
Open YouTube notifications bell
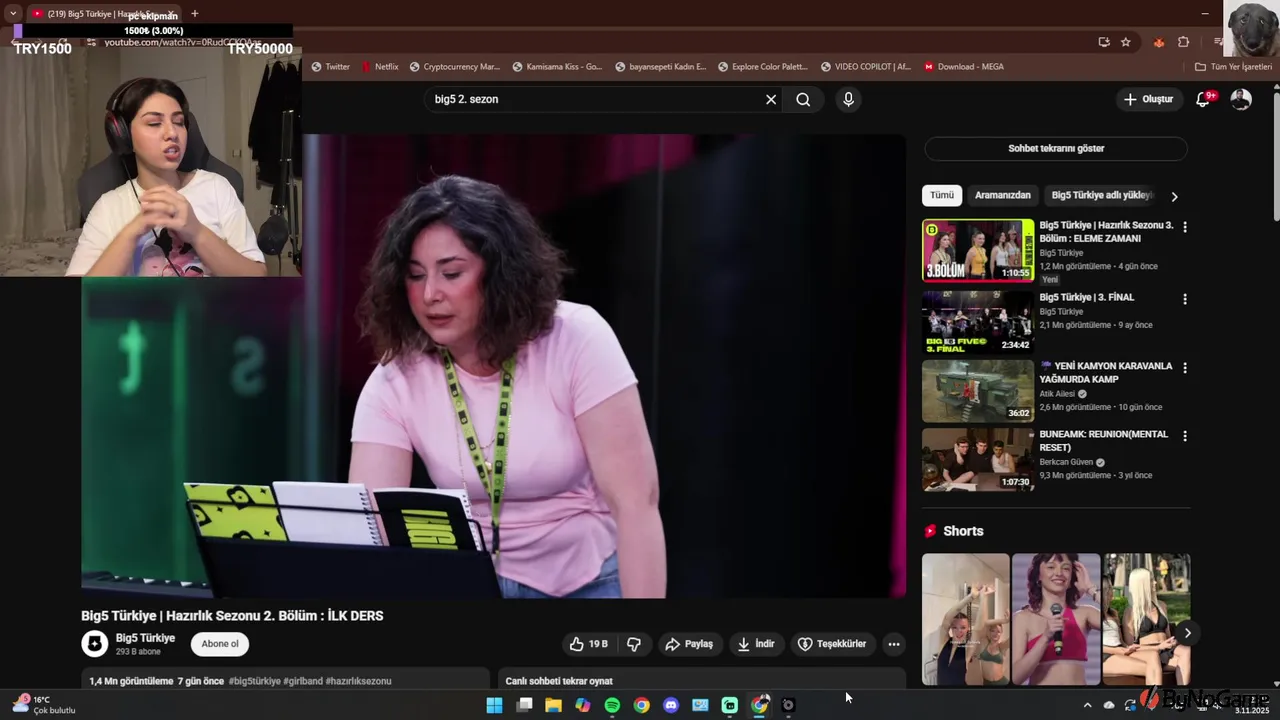tap(1204, 99)
